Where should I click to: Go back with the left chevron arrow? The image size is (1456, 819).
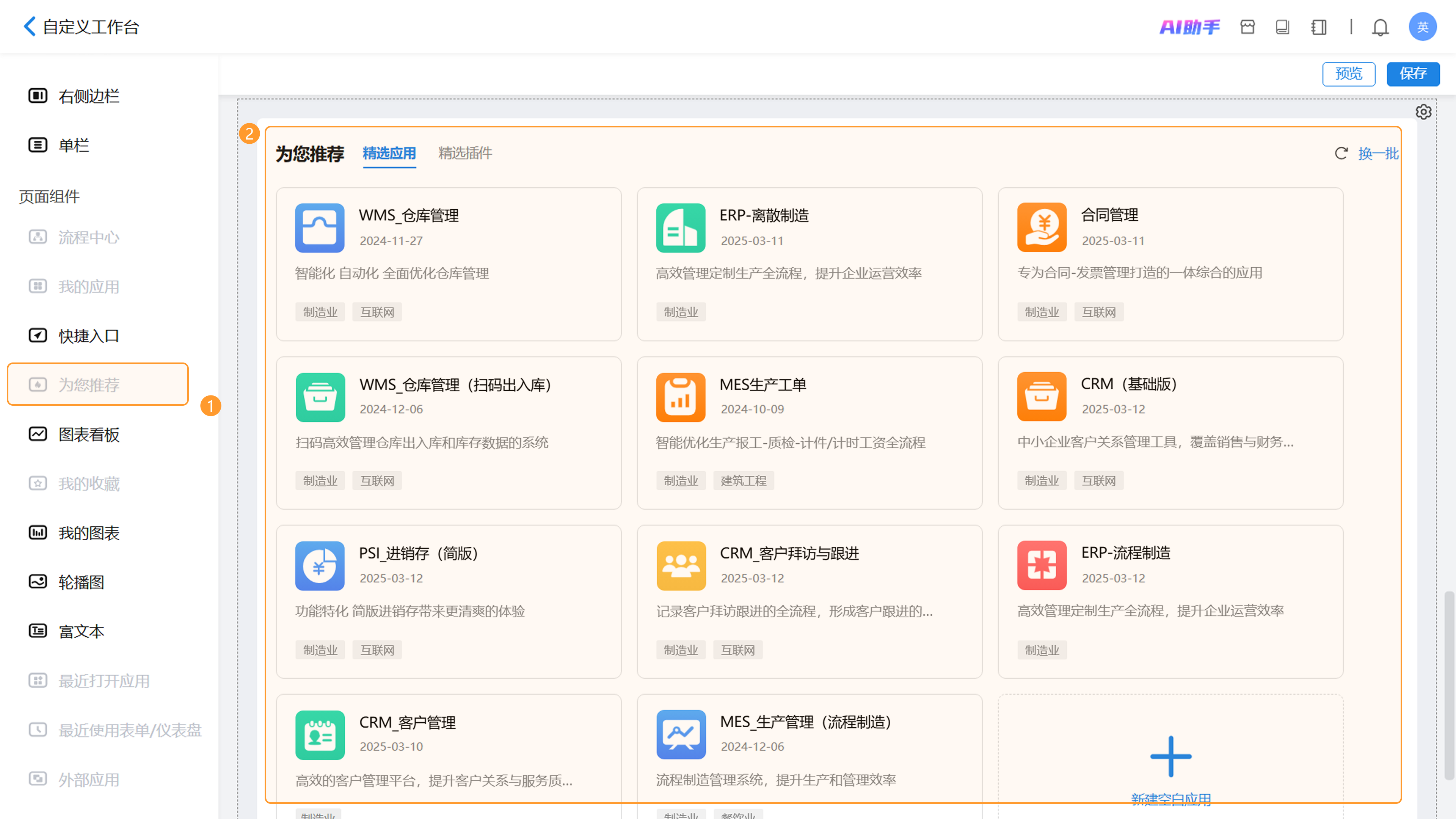click(x=30, y=26)
